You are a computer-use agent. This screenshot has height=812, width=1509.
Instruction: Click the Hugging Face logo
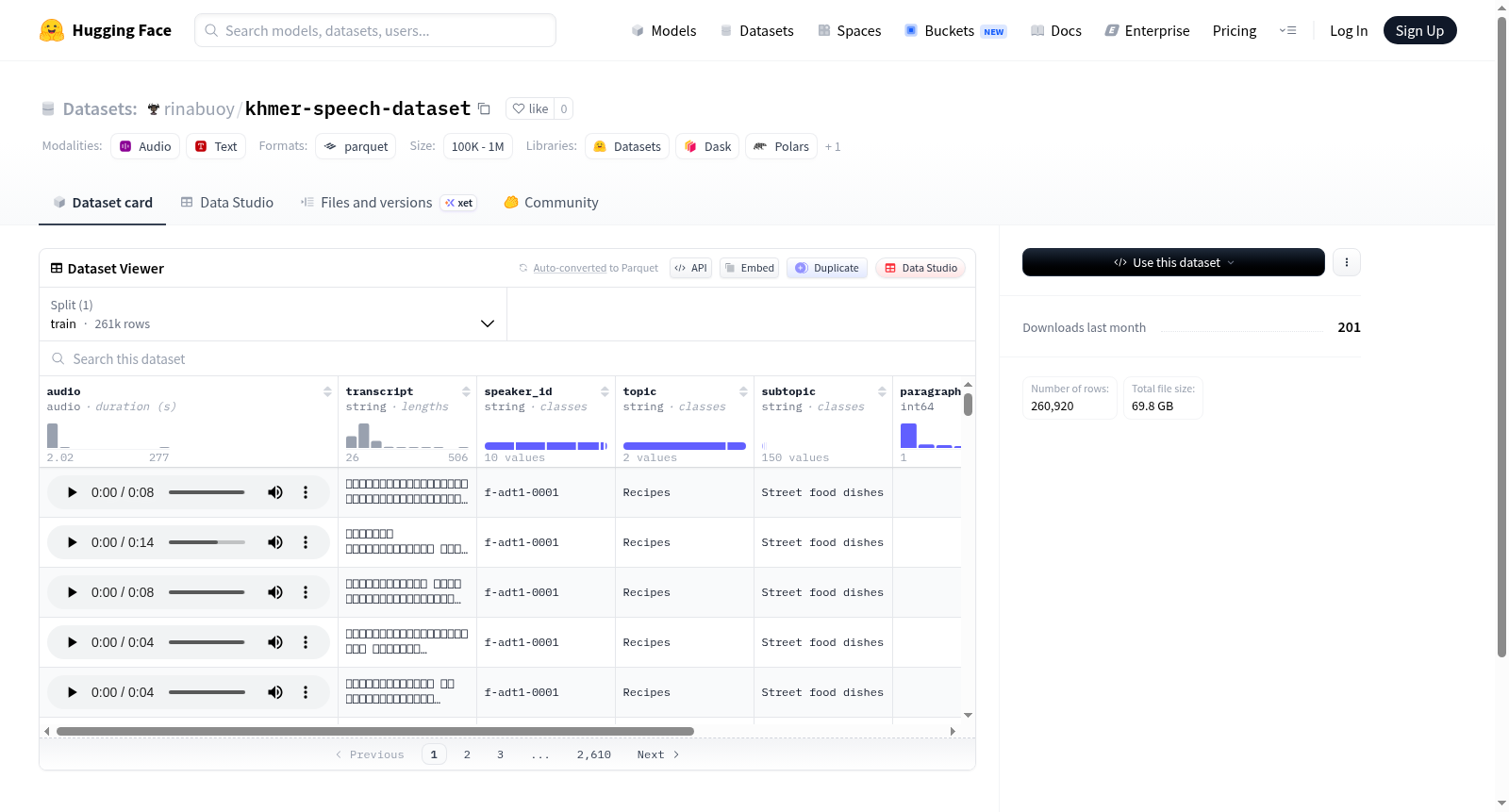point(106,30)
